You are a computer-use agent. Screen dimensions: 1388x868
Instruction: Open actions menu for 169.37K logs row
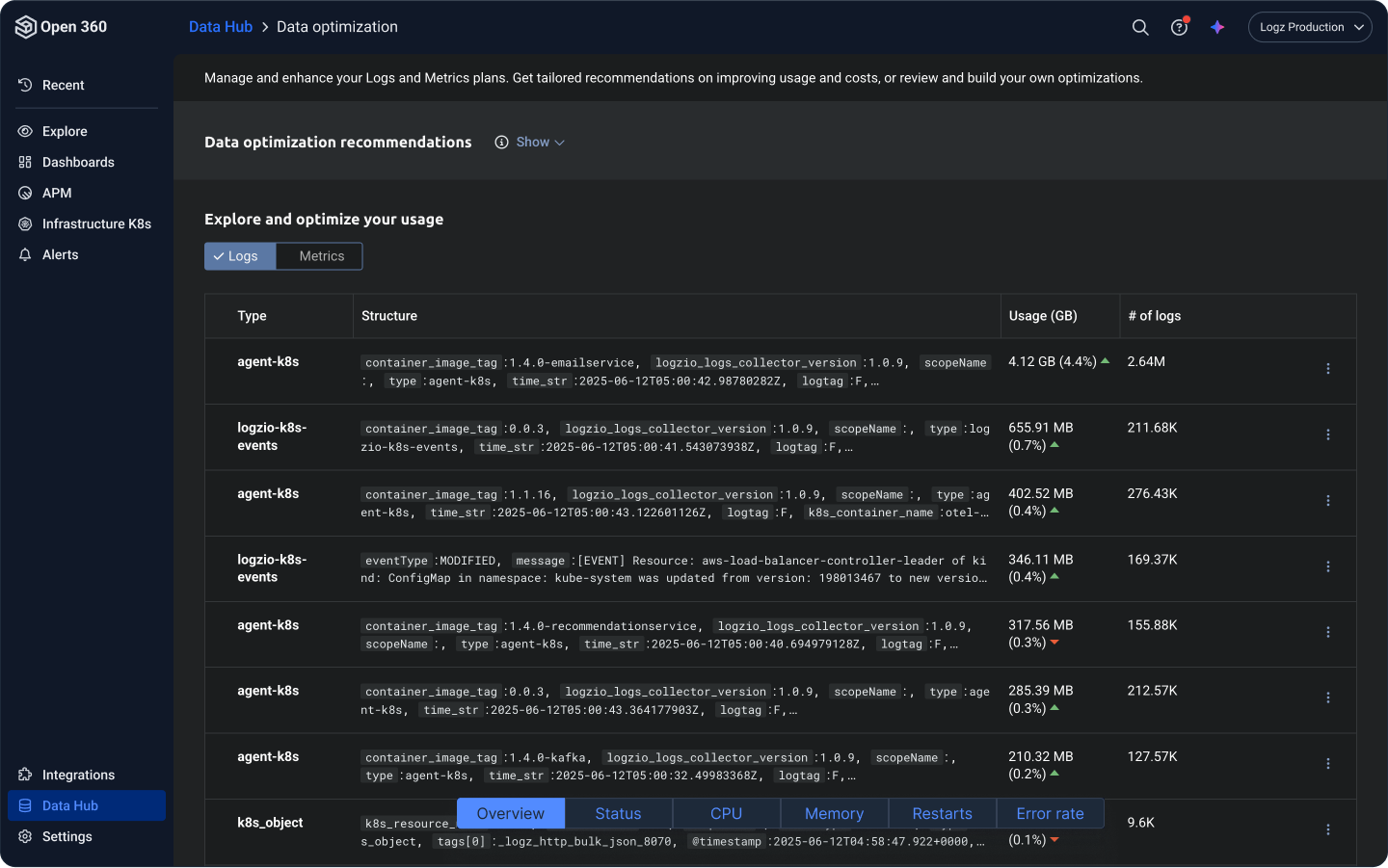pos(1328,566)
